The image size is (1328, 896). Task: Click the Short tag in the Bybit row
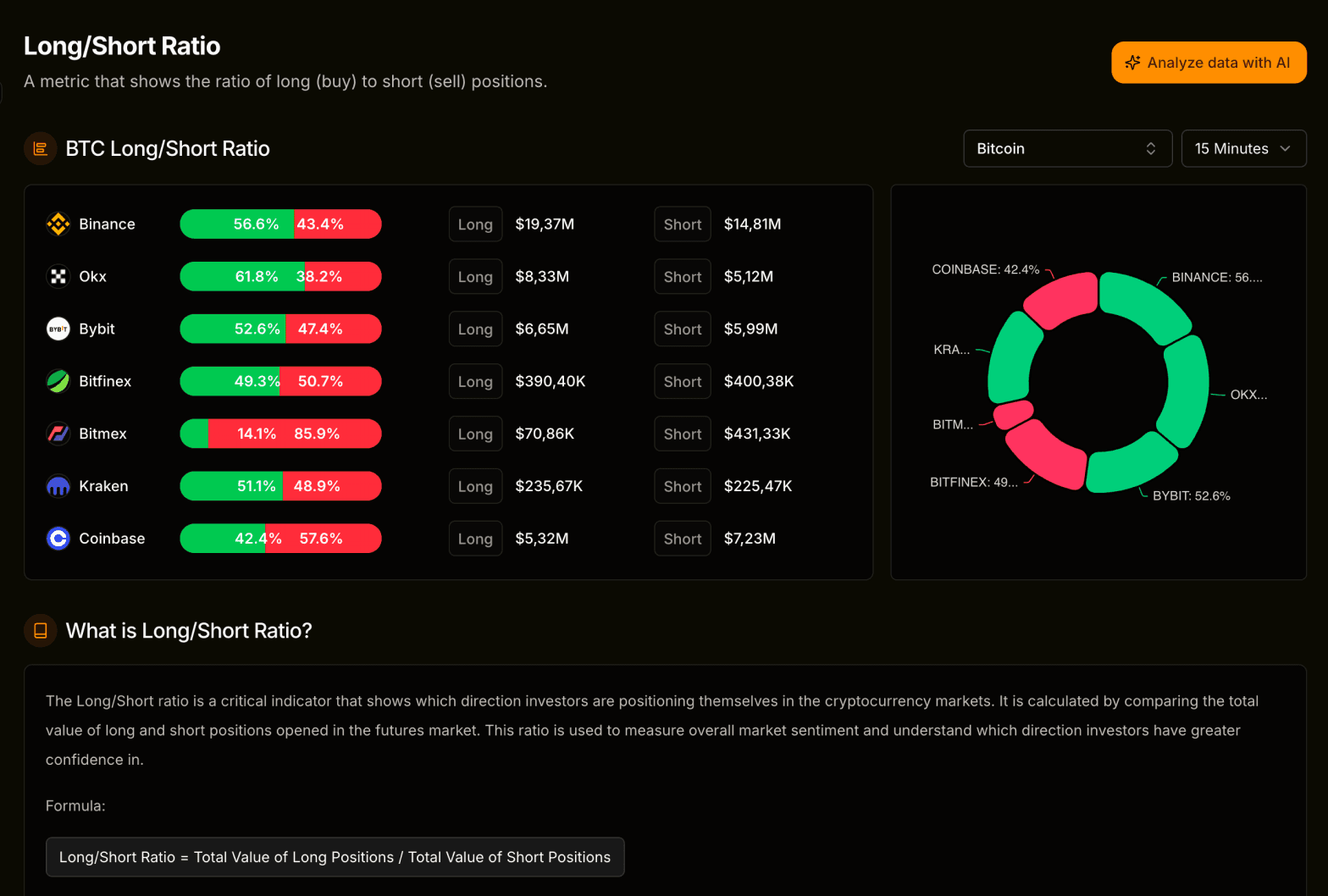tap(682, 329)
